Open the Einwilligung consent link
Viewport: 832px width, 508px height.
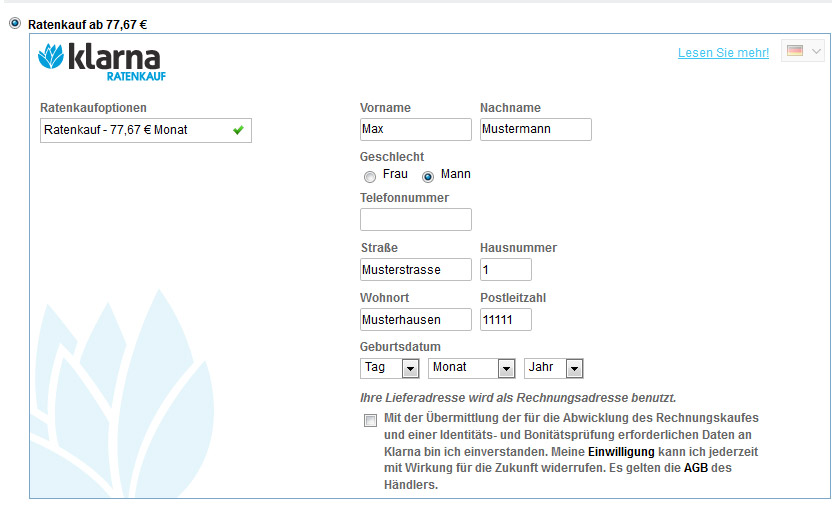point(620,452)
